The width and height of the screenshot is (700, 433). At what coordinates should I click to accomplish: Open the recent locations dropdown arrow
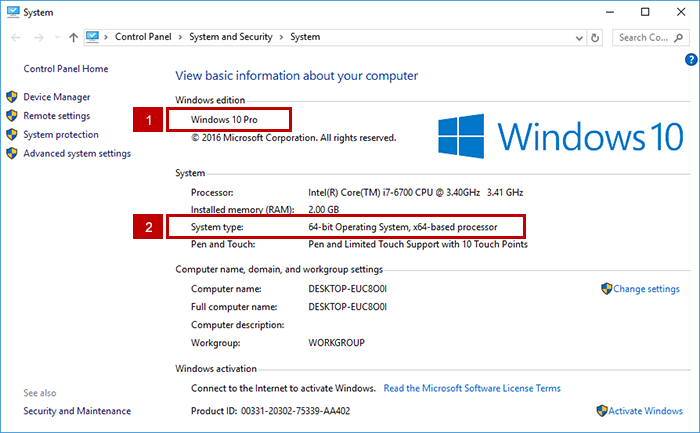pos(57,37)
